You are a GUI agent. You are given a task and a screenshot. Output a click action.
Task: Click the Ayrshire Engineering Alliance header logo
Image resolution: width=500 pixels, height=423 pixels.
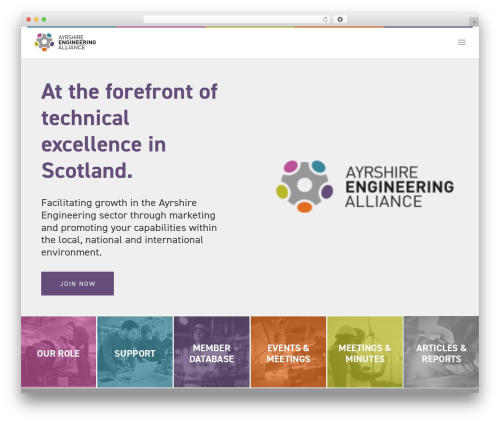[65, 42]
